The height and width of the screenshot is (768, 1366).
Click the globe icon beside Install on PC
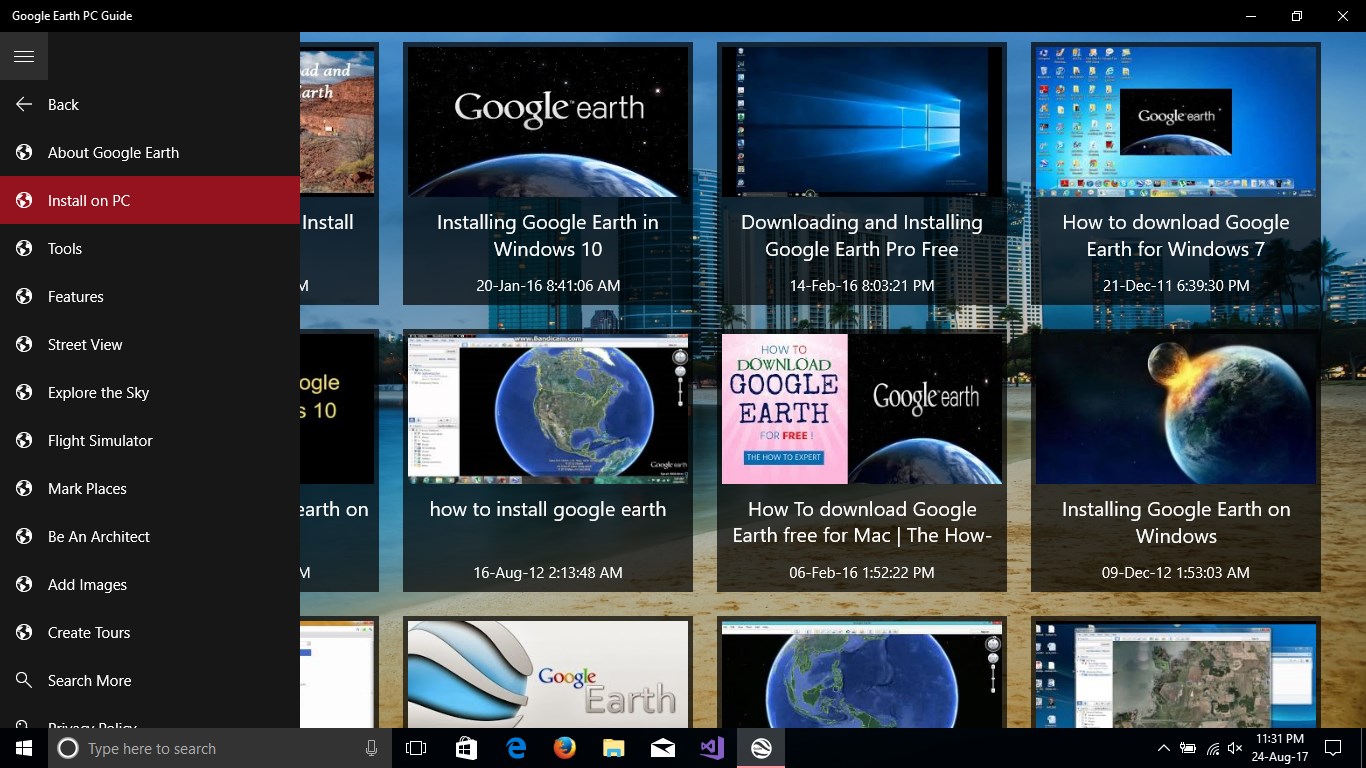[24, 200]
